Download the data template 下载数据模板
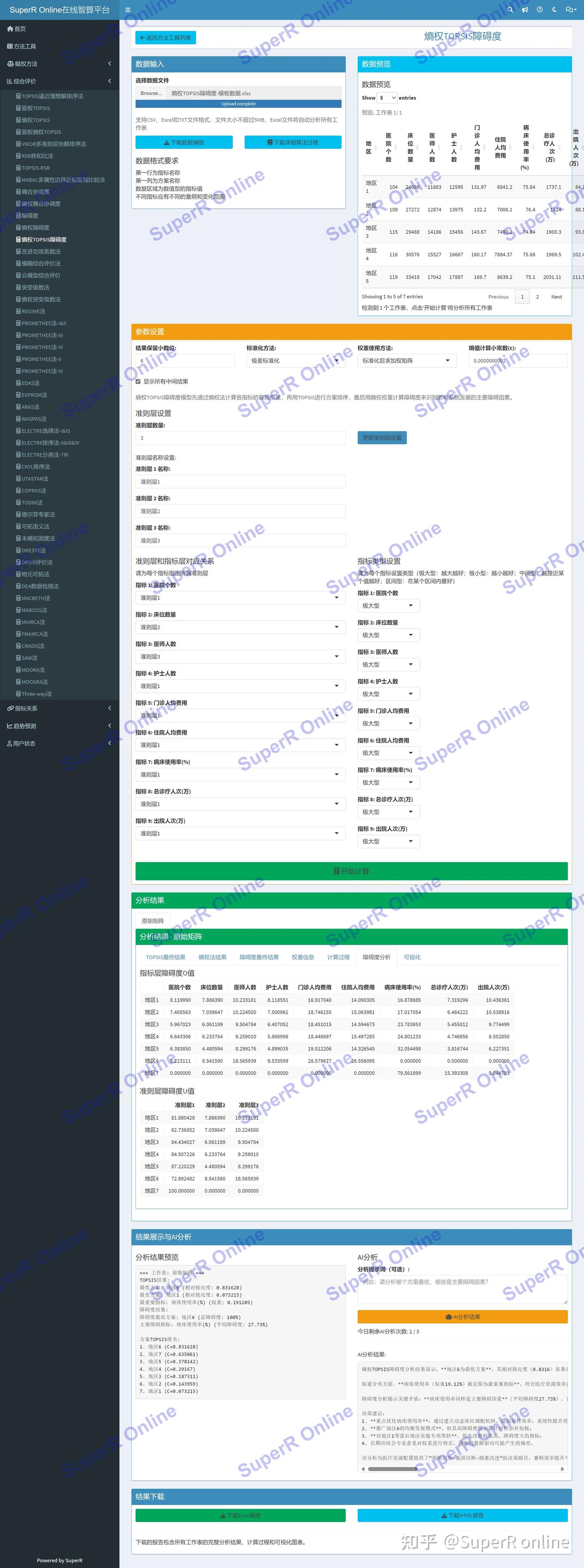The width and height of the screenshot is (584, 1568). [x=184, y=142]
